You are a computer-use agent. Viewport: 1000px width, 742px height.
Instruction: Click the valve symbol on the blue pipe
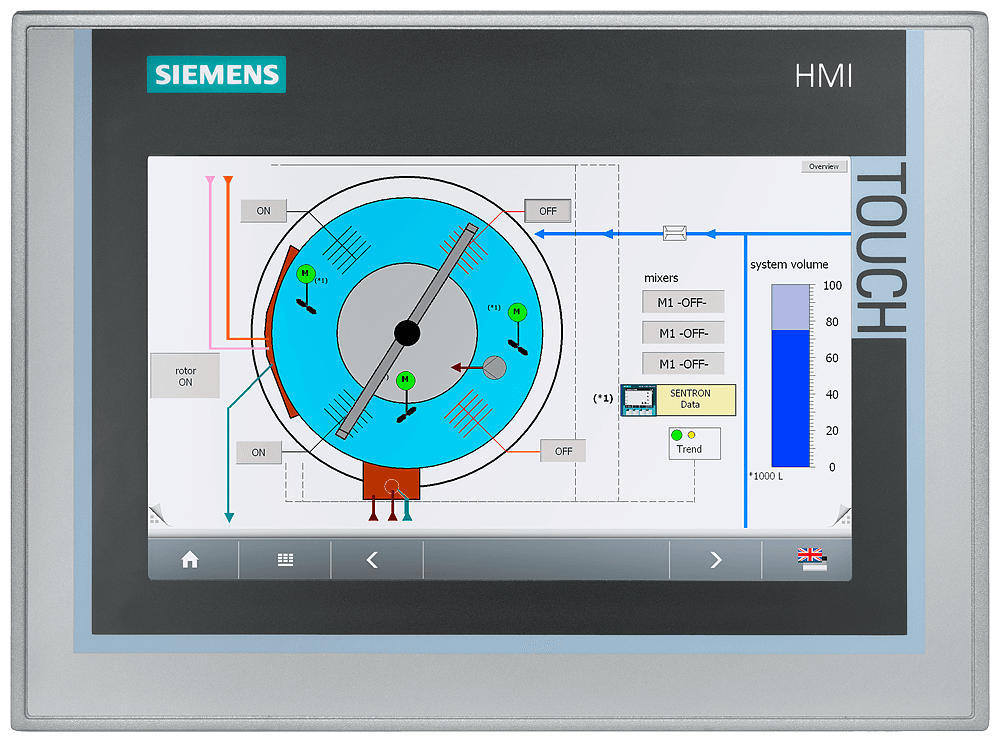[676, 232]
